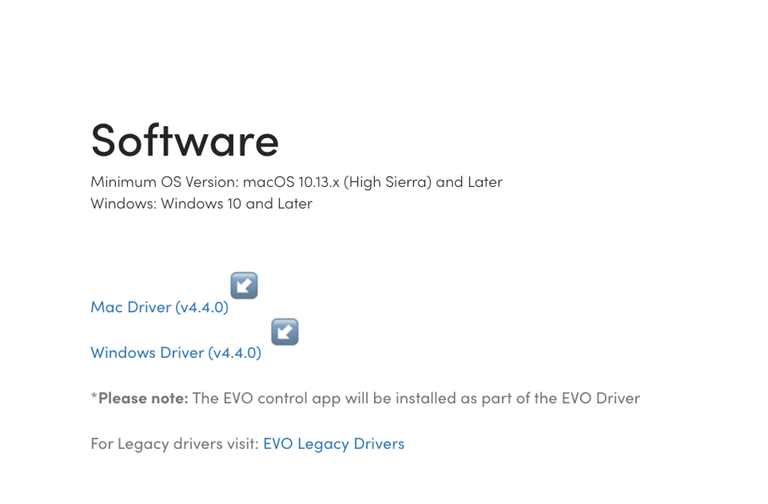Click the arrow icon beside Windows Driver
The height and width of the screenshot is (504, 768).
(x=285, y=331)
